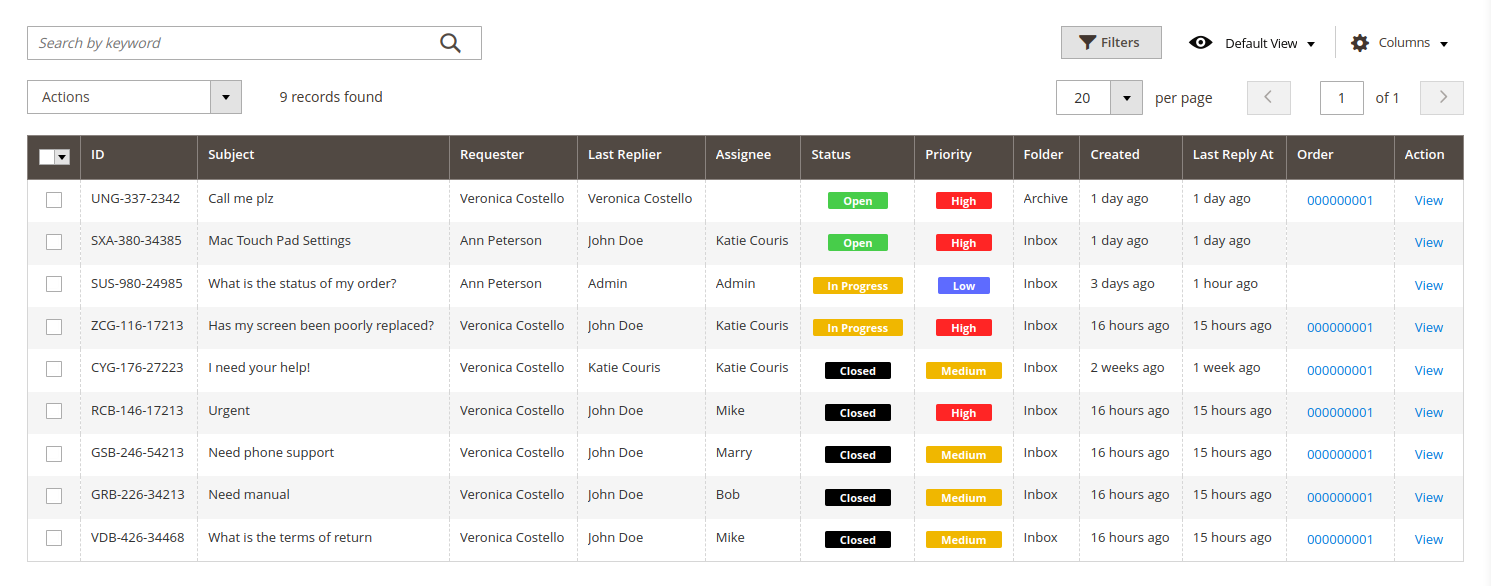Click the current page number field
The width and height of the screenshot is (1491, 586).
(x=1342, y=98)
